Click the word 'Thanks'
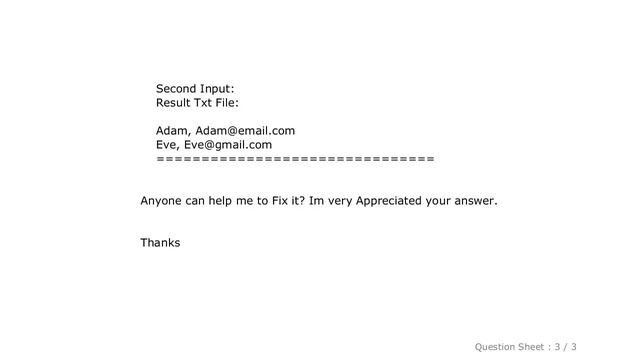This screenshot has height=360, width=640. point(160,243)
